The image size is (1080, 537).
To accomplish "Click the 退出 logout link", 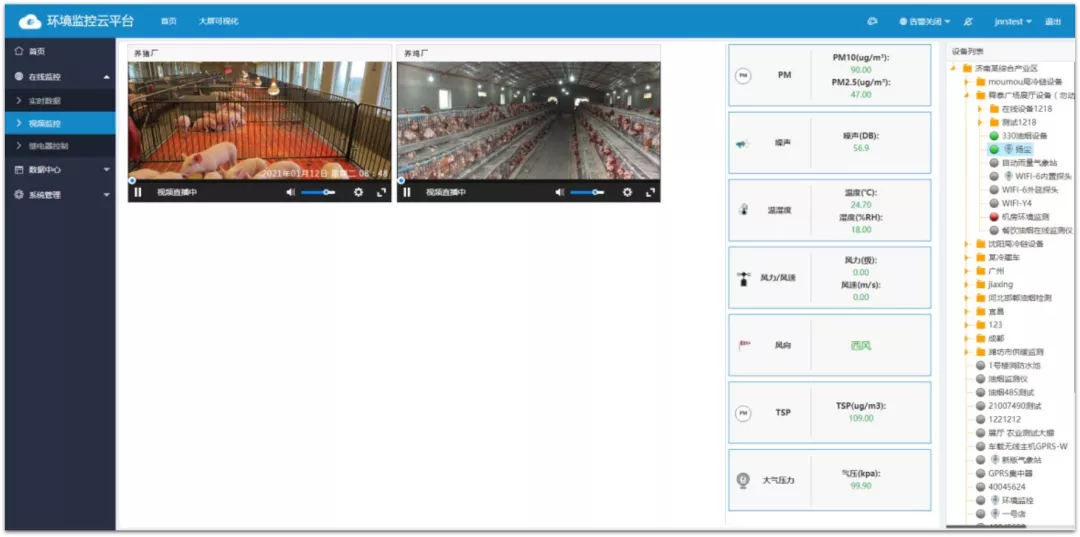I will pyautogui.click(x=1053, y=21).
